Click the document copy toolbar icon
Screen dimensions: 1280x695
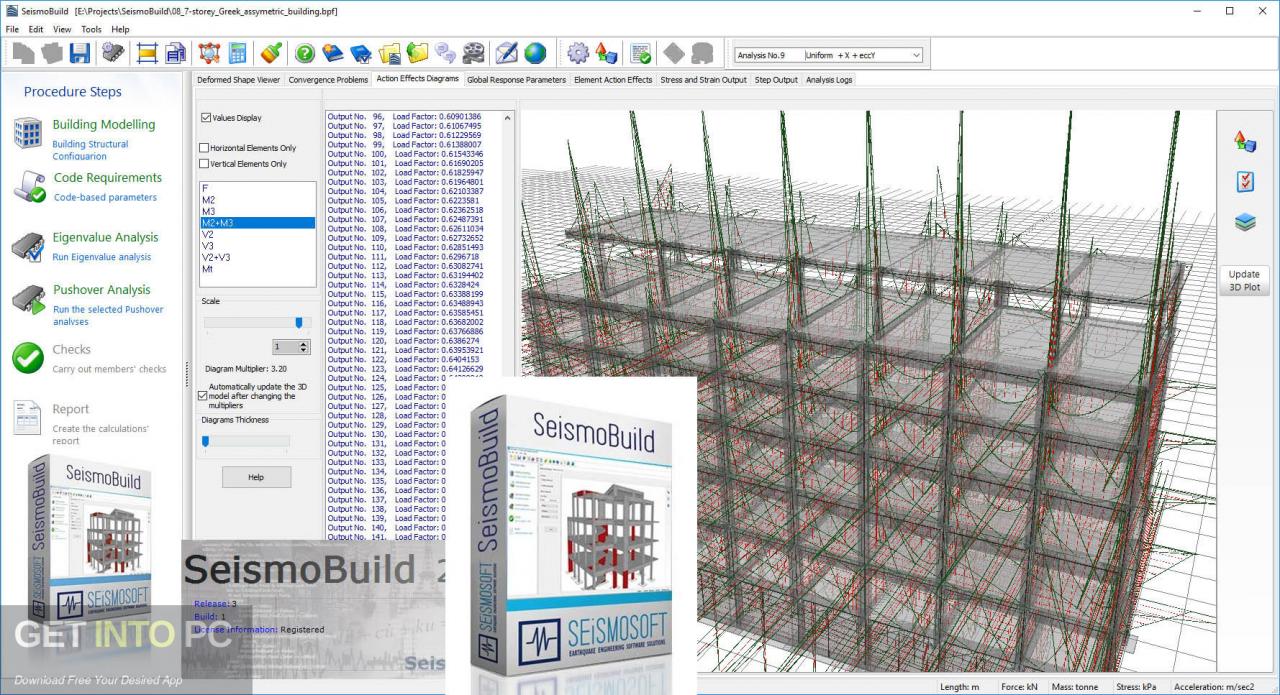[176, 53]
